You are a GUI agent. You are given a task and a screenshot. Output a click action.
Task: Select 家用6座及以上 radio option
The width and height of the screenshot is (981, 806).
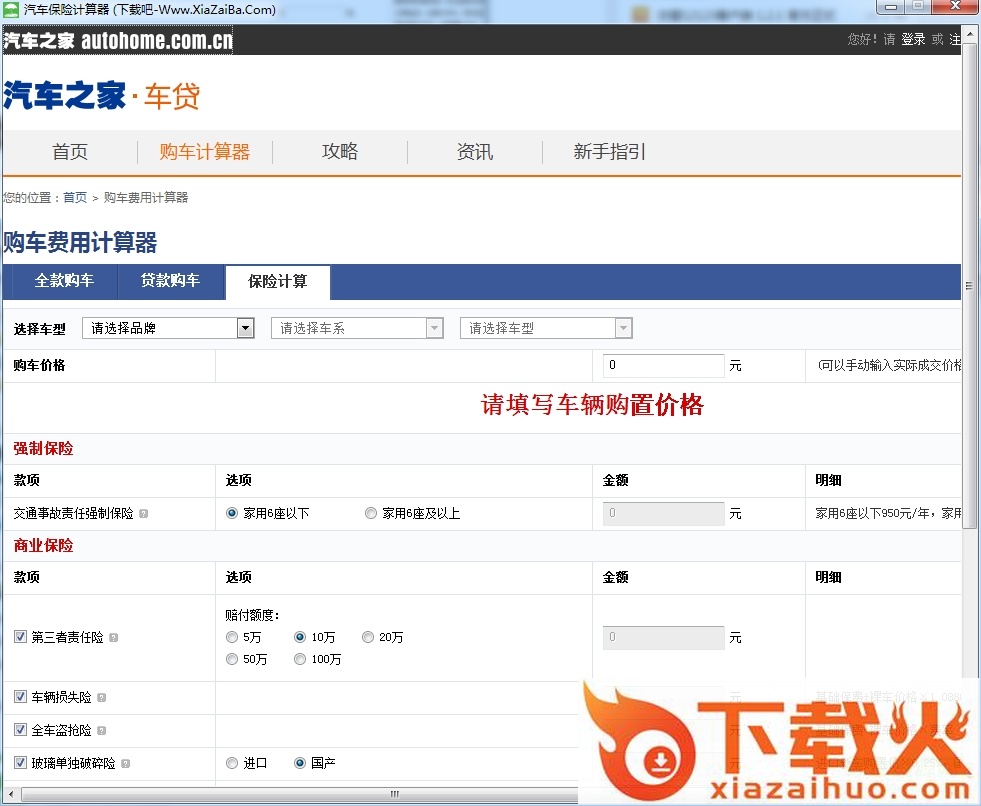click(371, 513)
